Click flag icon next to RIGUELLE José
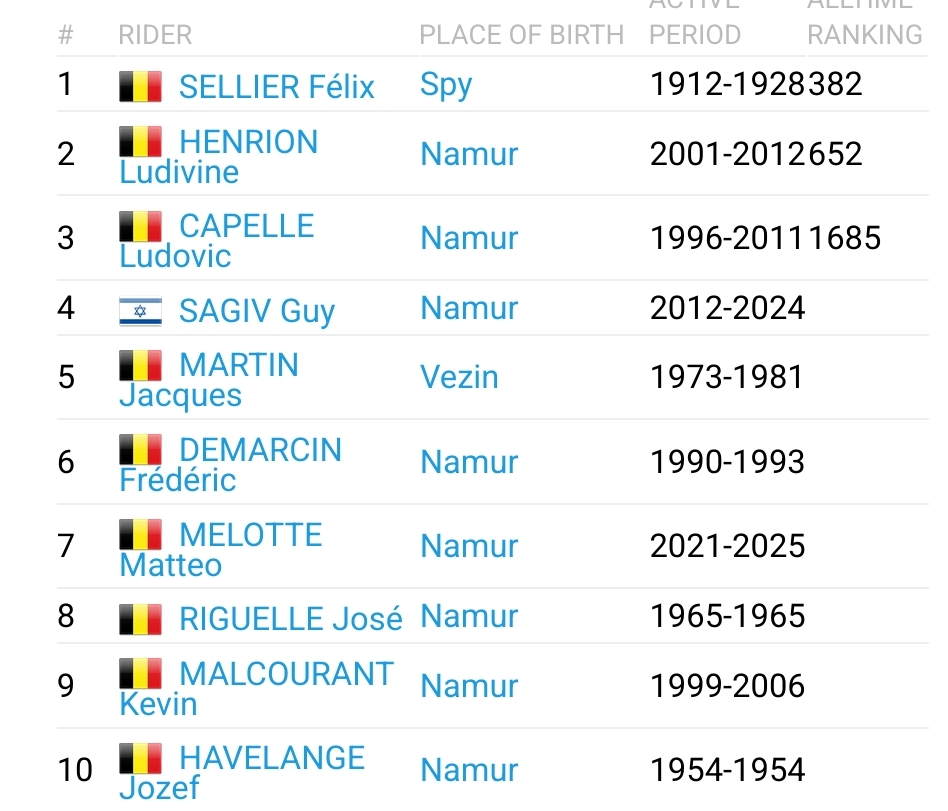 (x=140, y=619)
